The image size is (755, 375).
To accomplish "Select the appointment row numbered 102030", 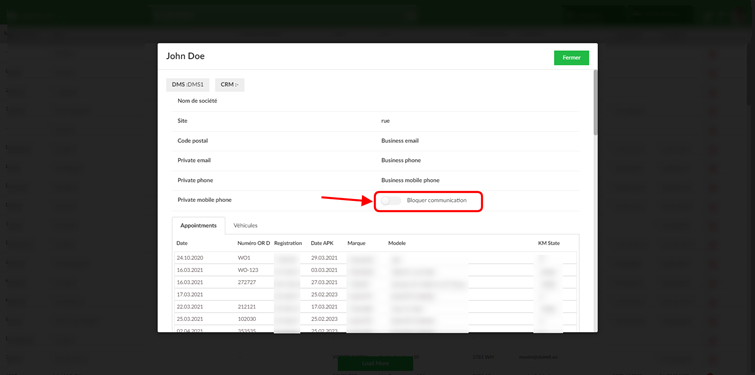I will click(376, 319).
